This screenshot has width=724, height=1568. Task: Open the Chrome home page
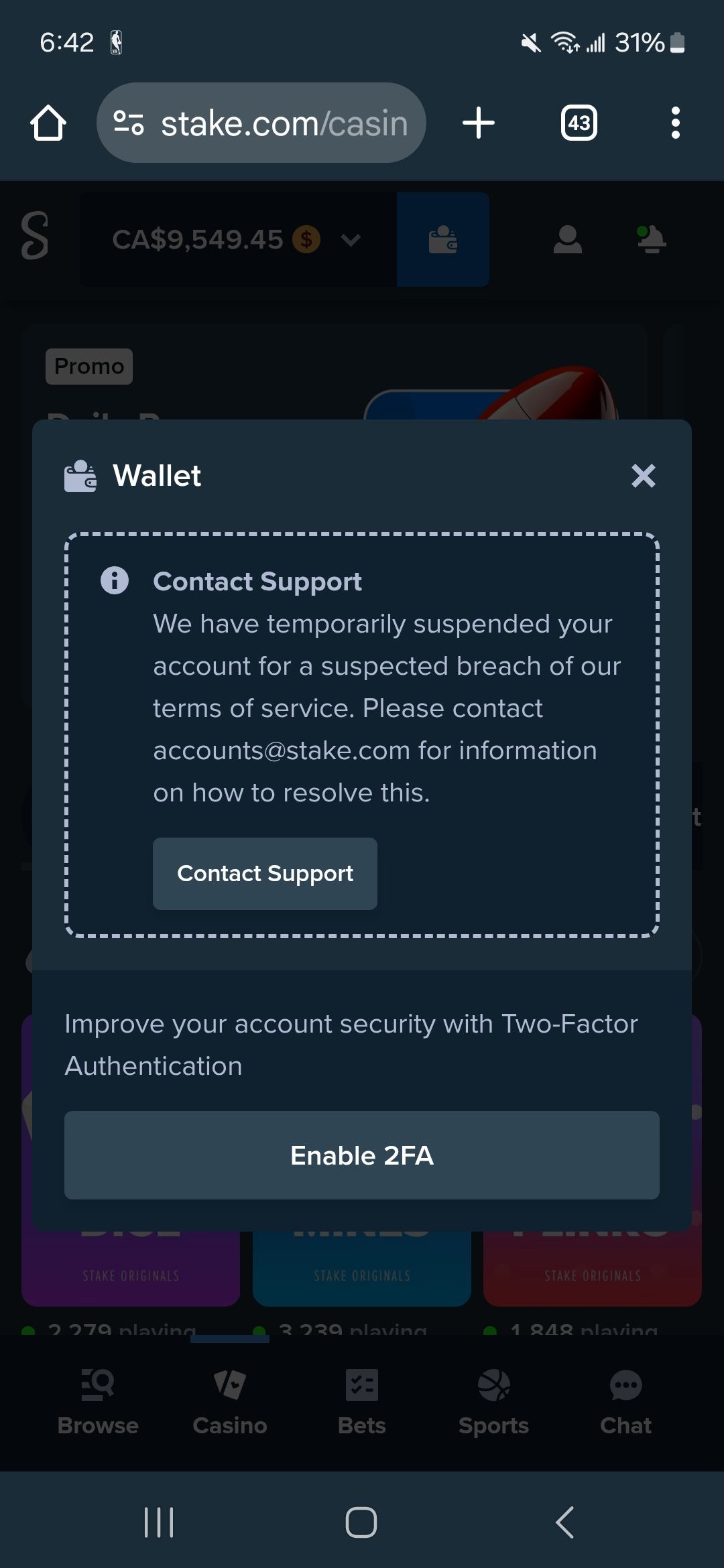48,123
